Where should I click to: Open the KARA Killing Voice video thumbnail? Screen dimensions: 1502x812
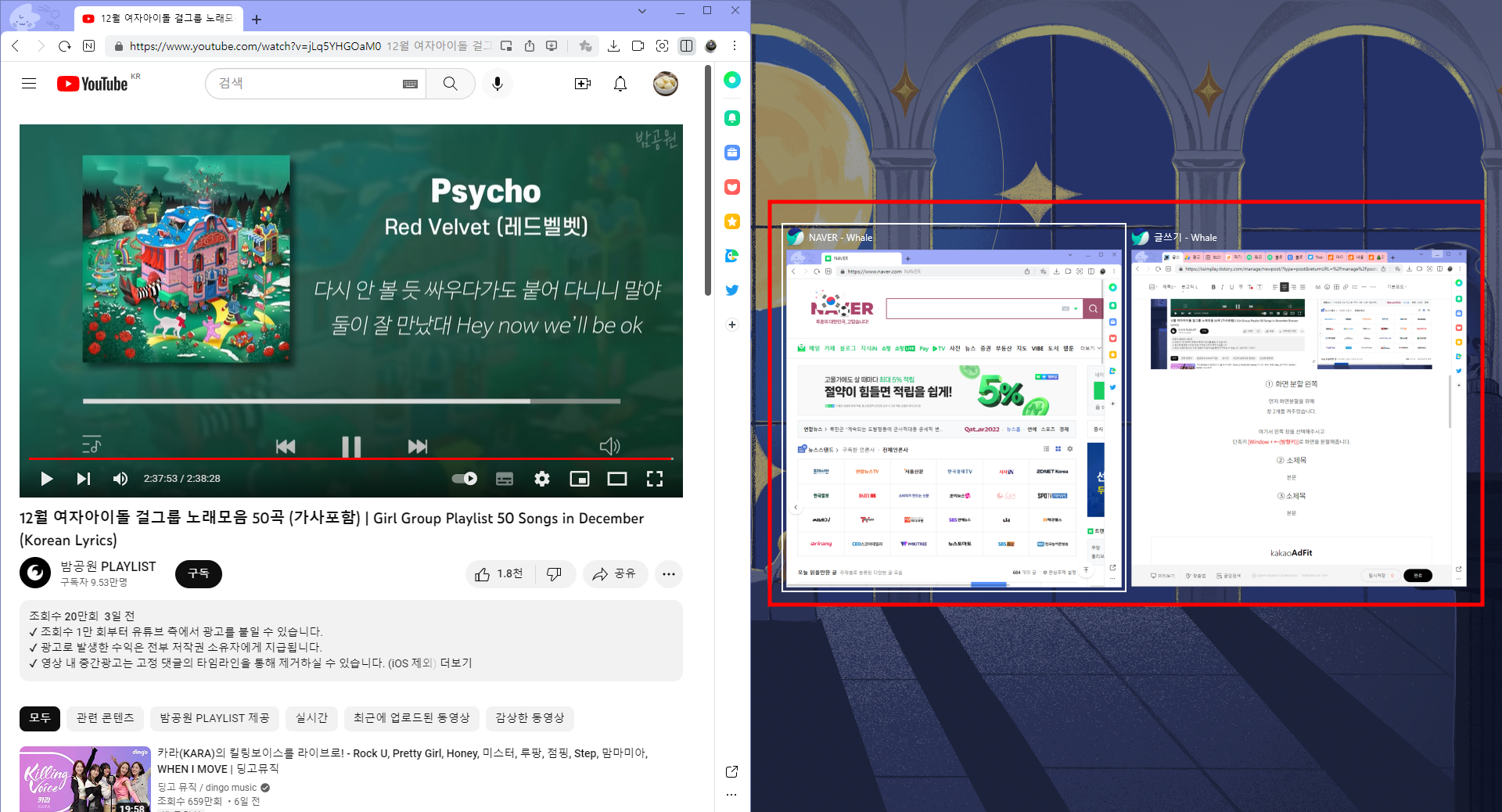pos(85,779)
